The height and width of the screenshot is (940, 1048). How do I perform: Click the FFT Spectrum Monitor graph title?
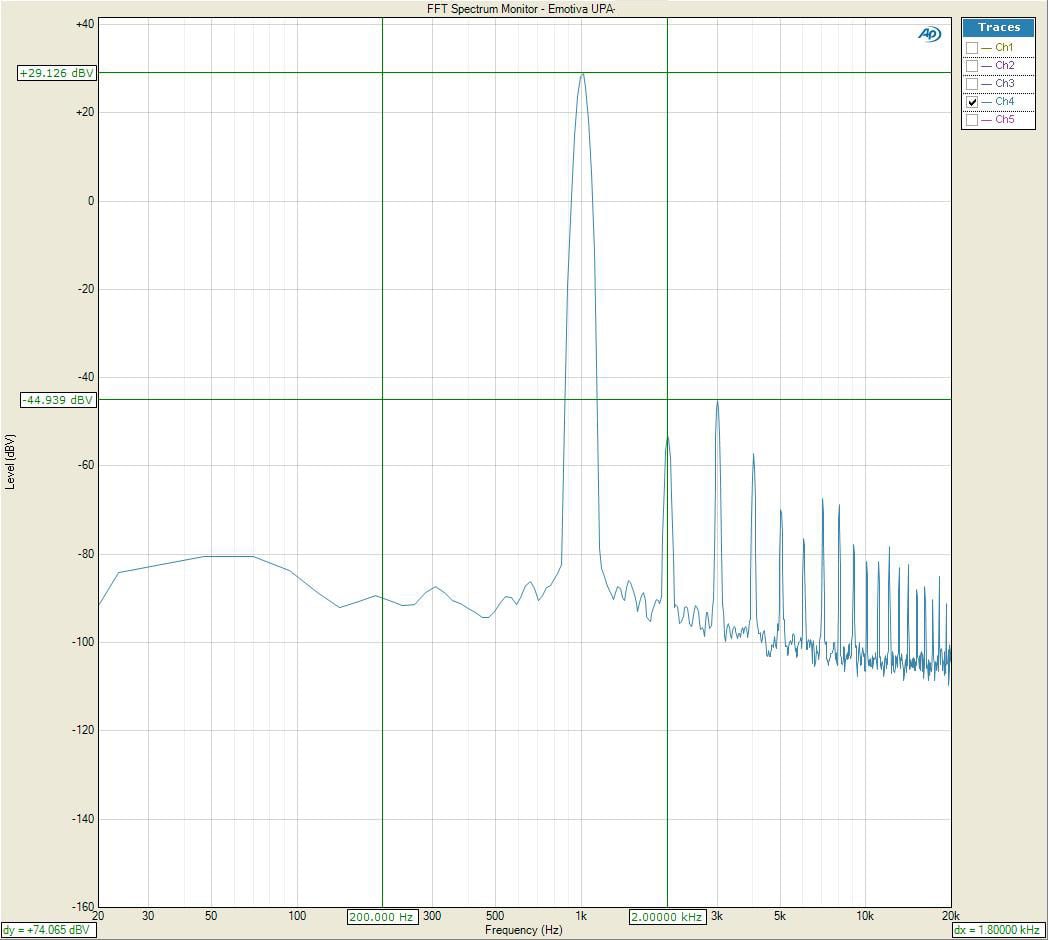click(x=522, y=9)
